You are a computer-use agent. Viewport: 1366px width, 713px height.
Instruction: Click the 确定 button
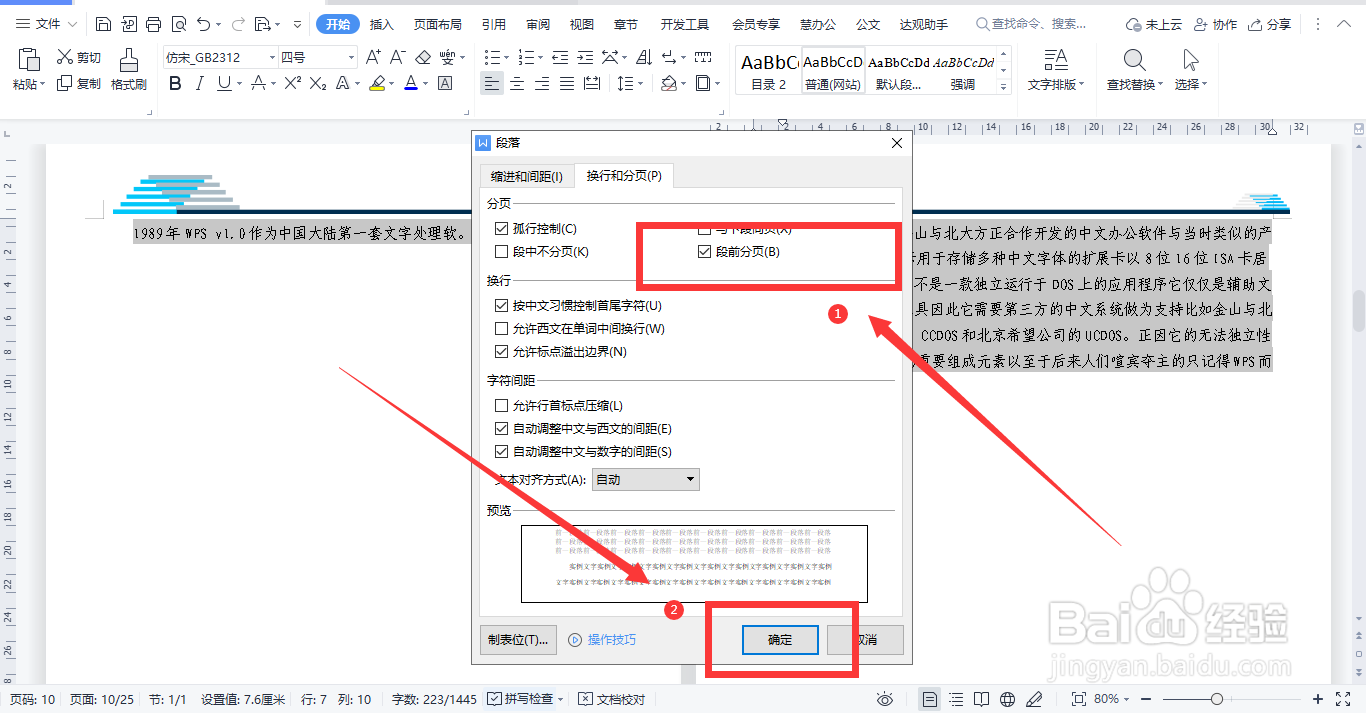[780, 640]
